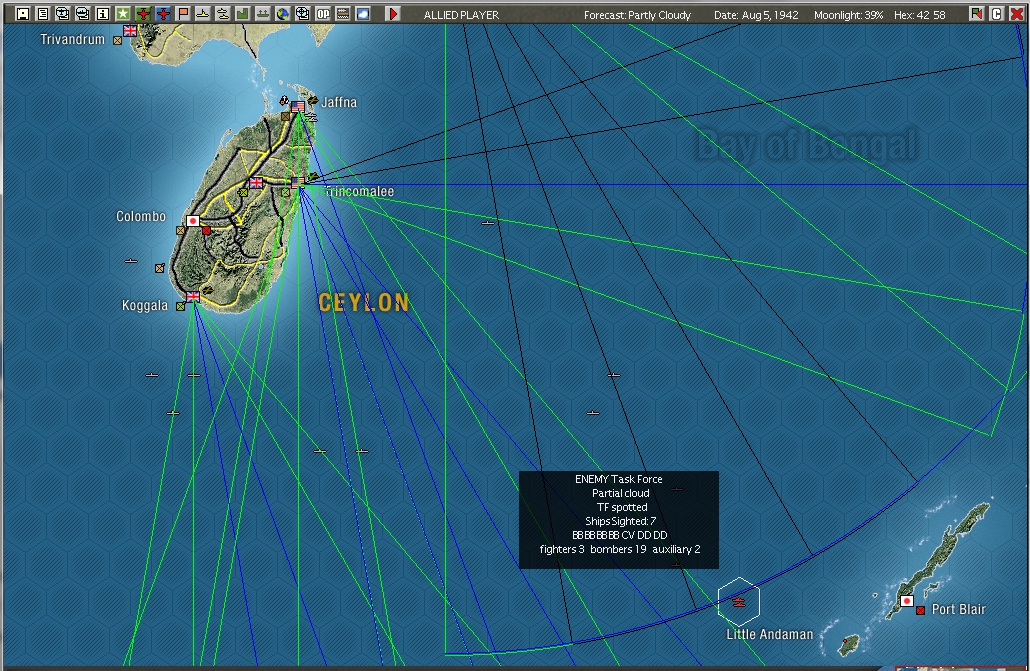Click the 'C' button in top bar
This screenshot has height=671, width=1030.
[x=996, y=14]
